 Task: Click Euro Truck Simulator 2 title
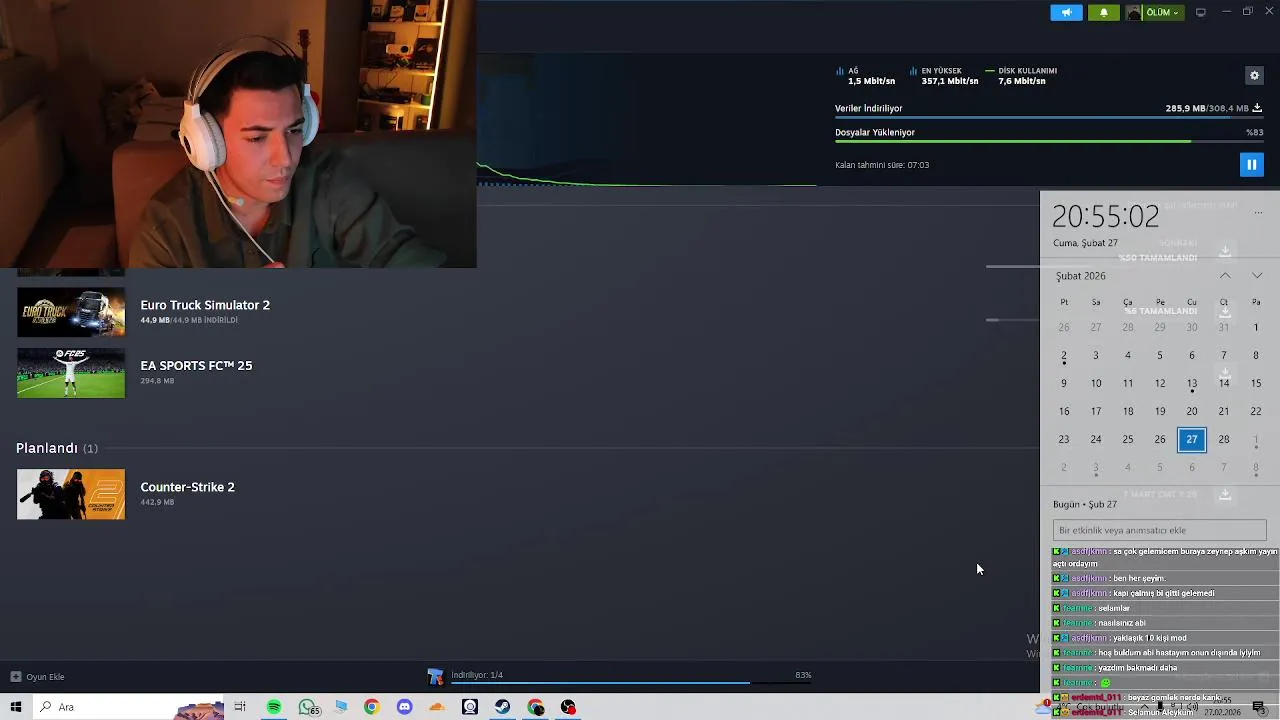click(205, 305)
